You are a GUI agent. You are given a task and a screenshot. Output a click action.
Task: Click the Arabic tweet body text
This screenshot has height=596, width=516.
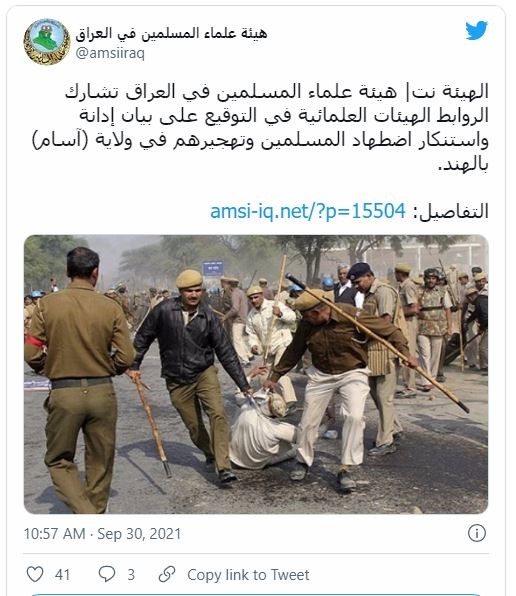(x=260, y=127)
